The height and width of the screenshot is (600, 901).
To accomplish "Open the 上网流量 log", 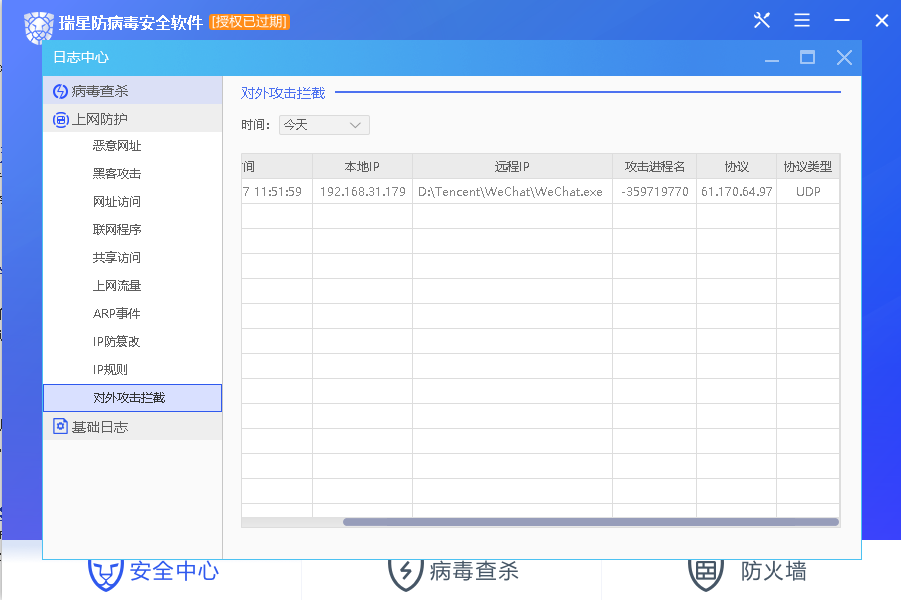I will coord(117,286).
